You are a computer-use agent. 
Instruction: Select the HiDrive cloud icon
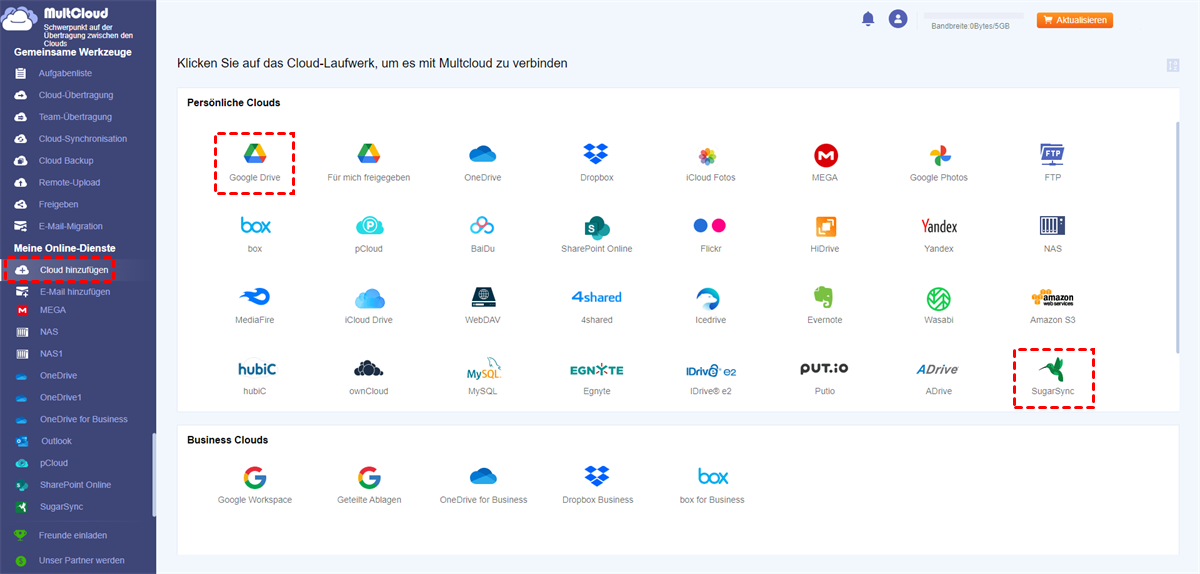pos(826,226)
